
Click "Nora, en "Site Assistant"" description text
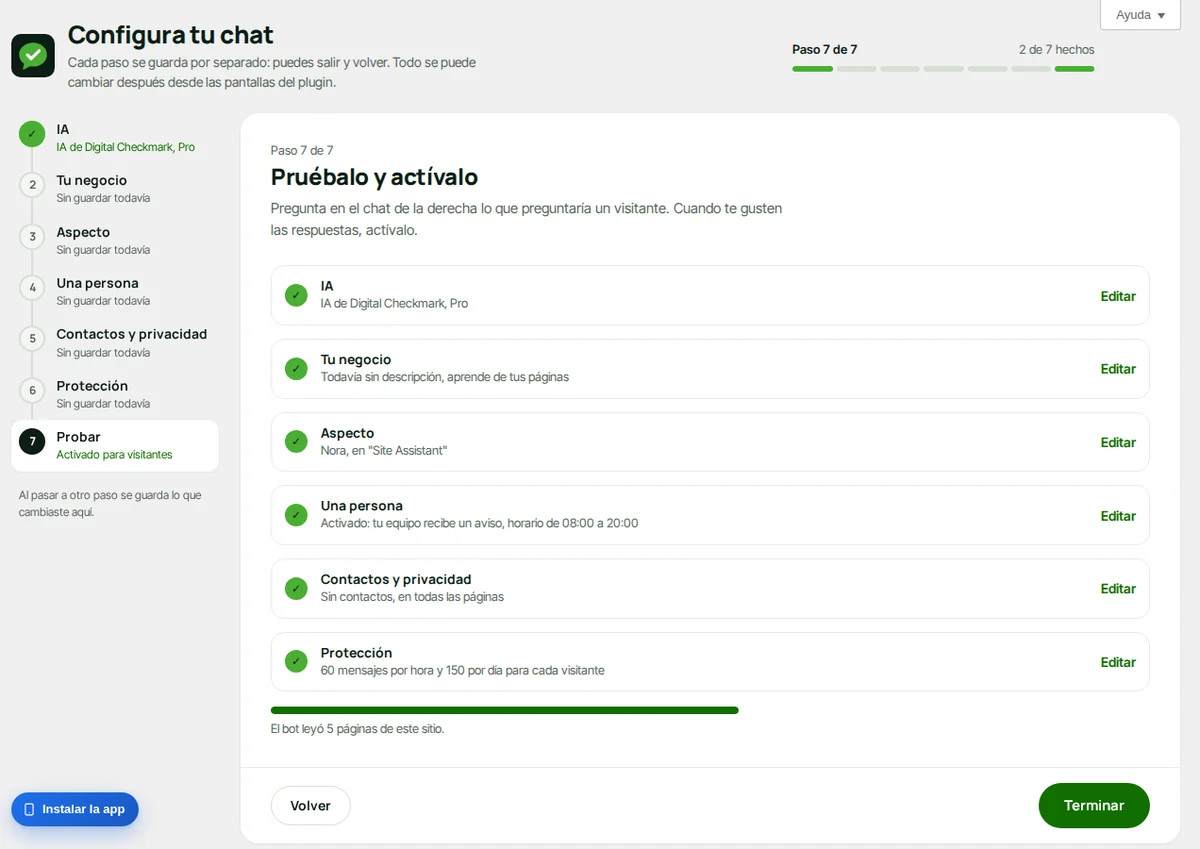click(x=384, y=451)
